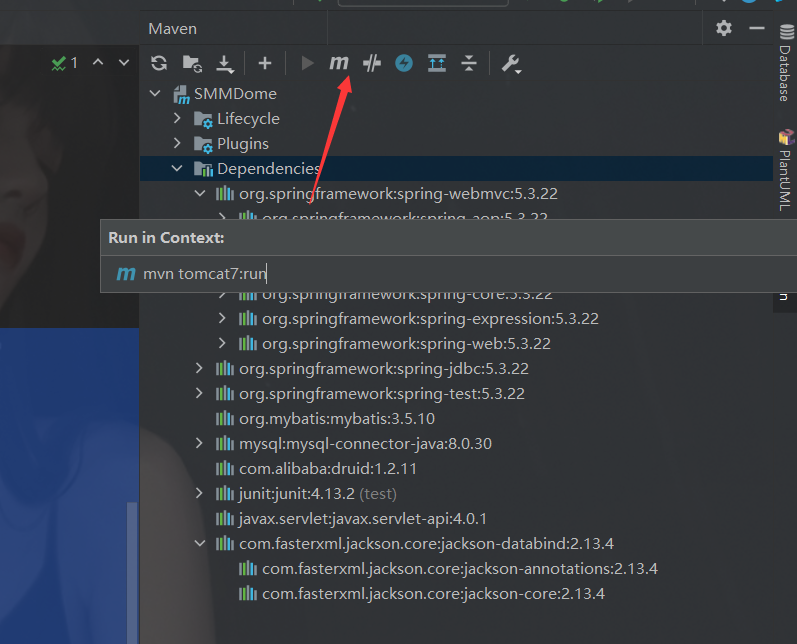This screenshot has width=797, height=644.
Task: Collapse spring-webmvc:5.3.22 dependency
Action: coord(200,193)
